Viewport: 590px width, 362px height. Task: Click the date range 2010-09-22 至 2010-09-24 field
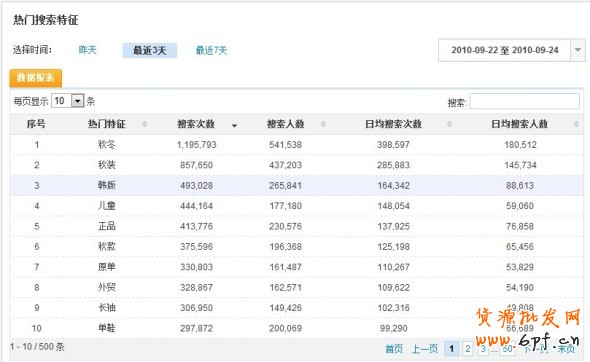pyautogui.click(x=505, y=50)
